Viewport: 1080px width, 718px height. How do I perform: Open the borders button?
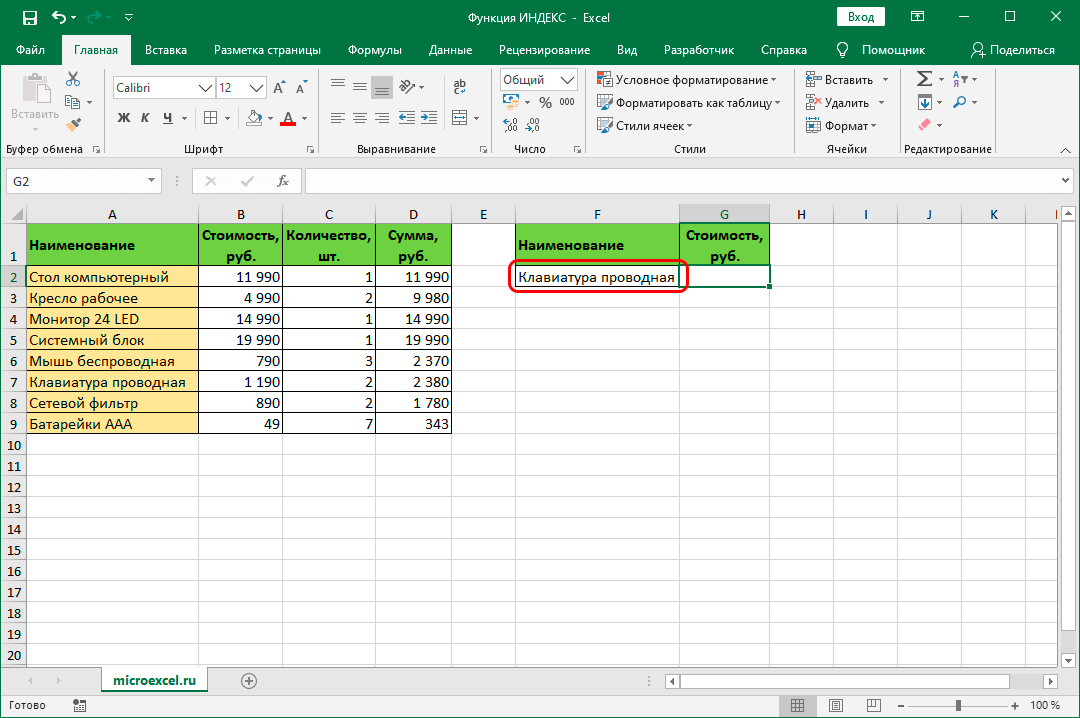pyautogui.click(x=211, y=118)
